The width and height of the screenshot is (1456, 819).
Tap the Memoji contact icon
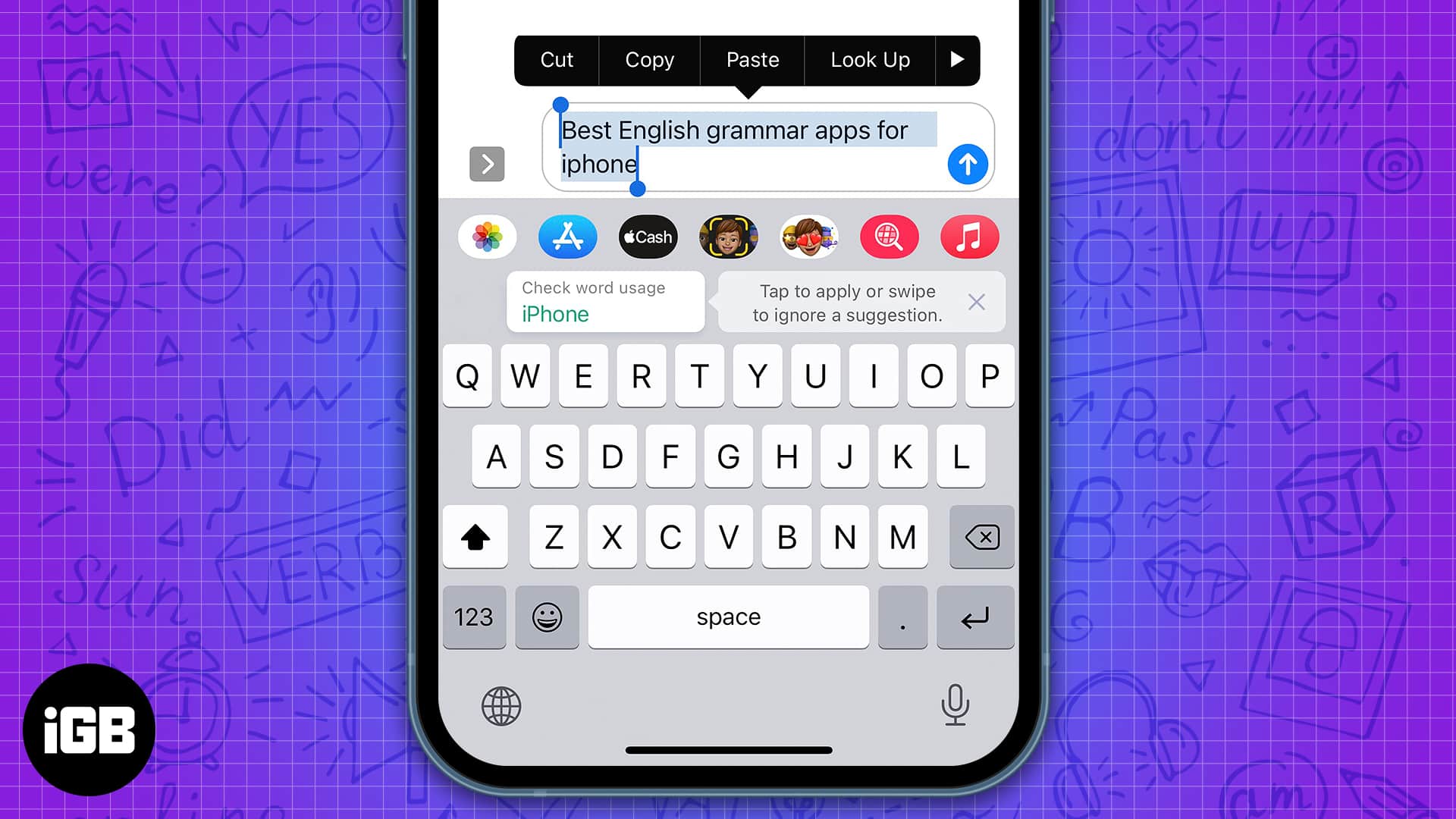pyautogui.click(x=728, y=236)
